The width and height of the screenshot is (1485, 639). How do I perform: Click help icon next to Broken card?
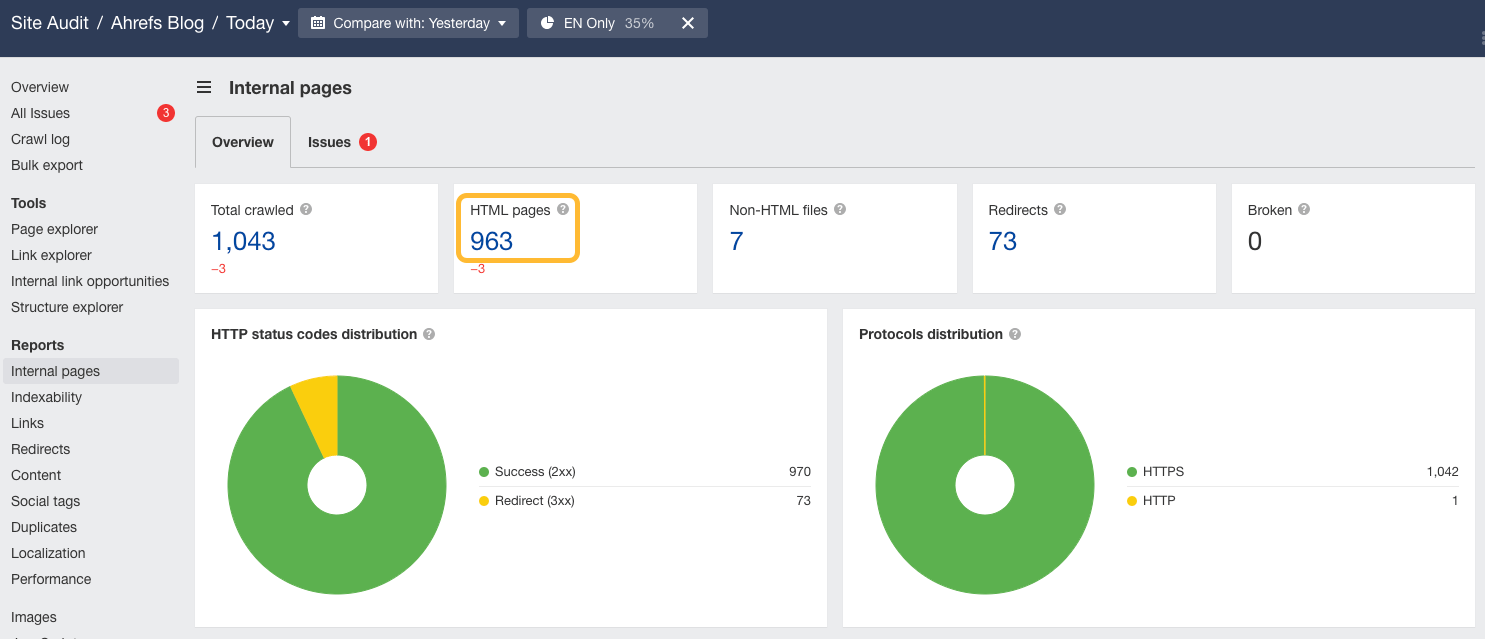[1304, 210]
